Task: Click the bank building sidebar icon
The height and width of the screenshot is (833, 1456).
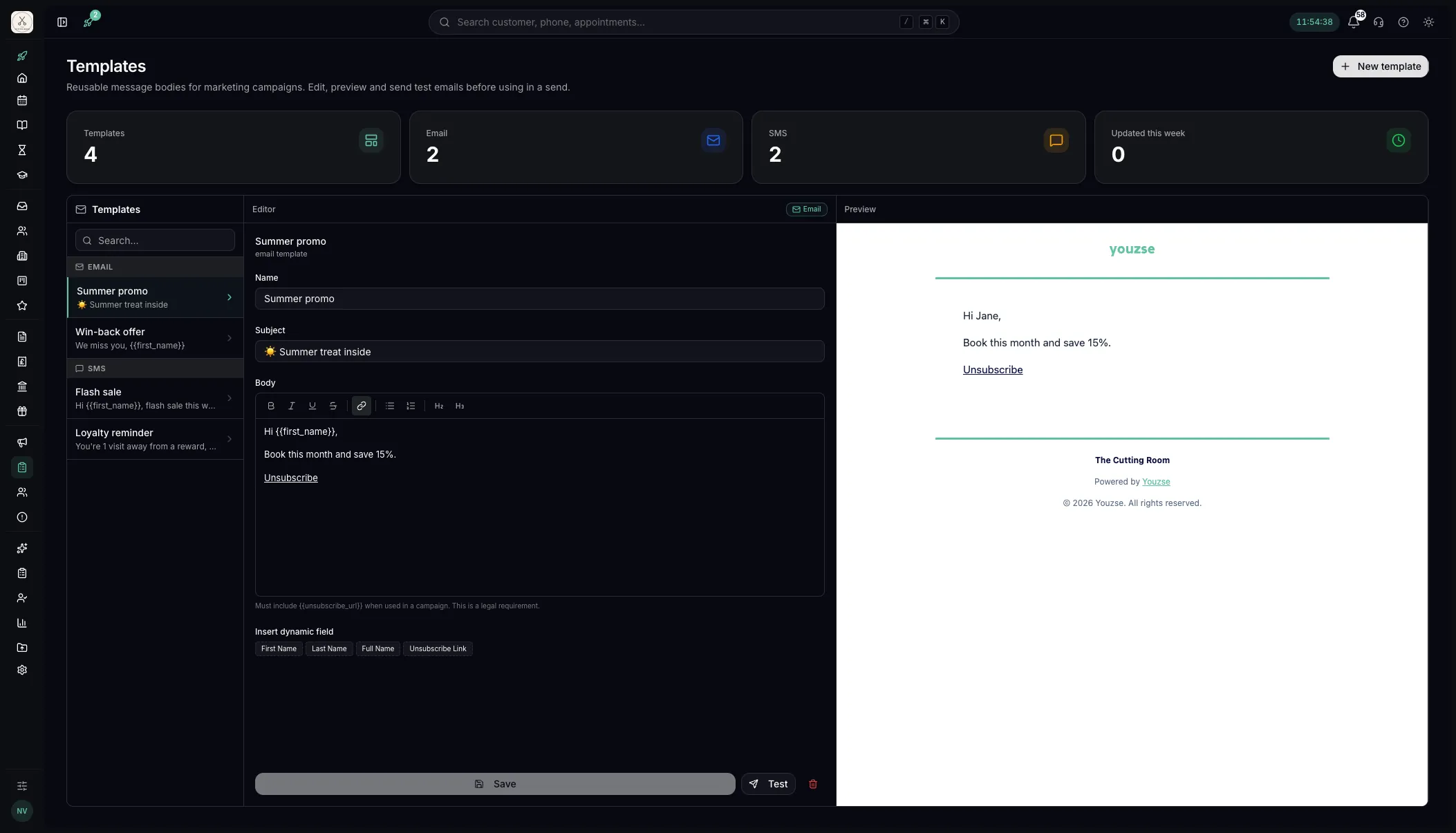Action: pyautogui.click(x=22, y=386)
